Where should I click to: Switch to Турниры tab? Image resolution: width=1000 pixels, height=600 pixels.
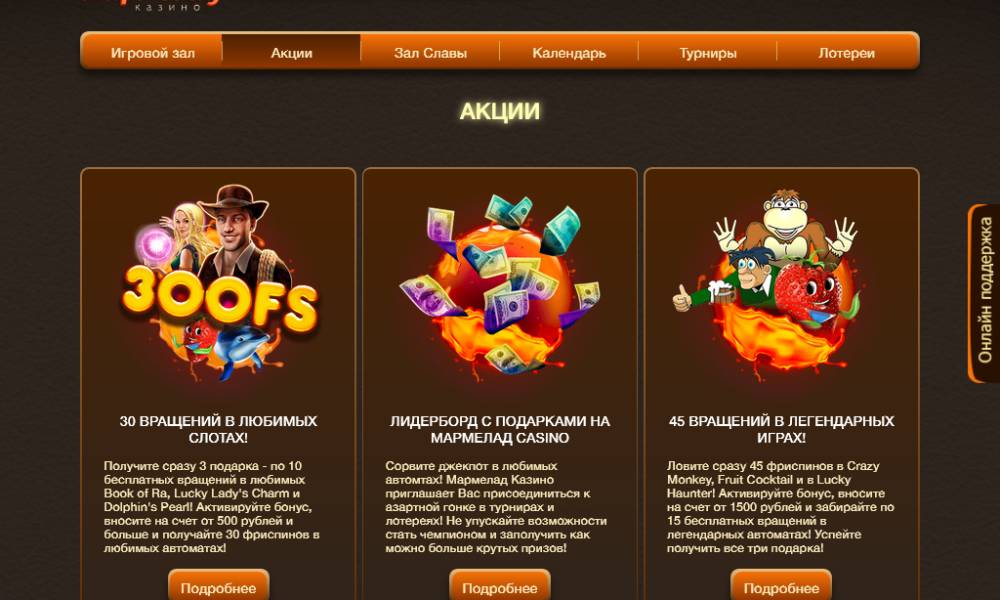click(708, 52)
